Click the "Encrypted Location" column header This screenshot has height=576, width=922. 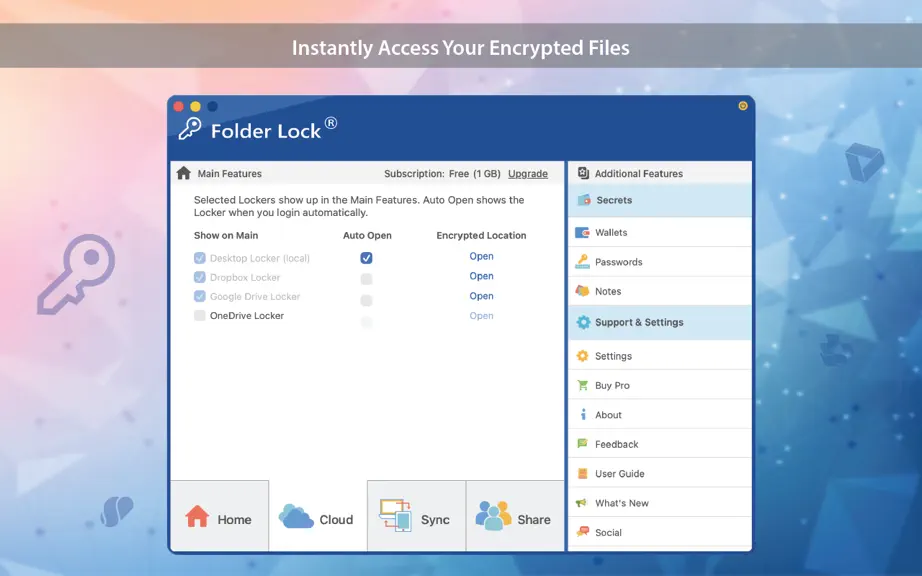481,235
